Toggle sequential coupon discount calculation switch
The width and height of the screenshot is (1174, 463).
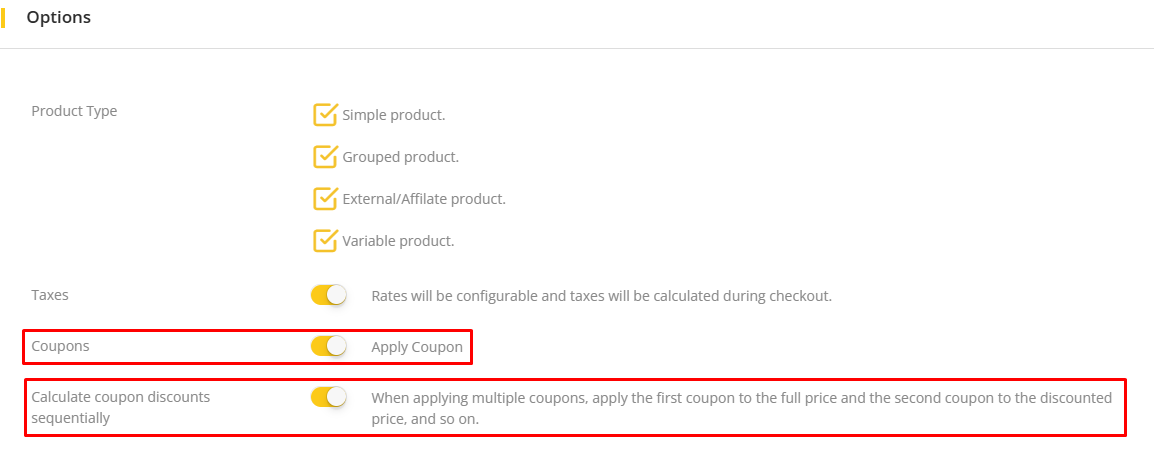[328, 397]
